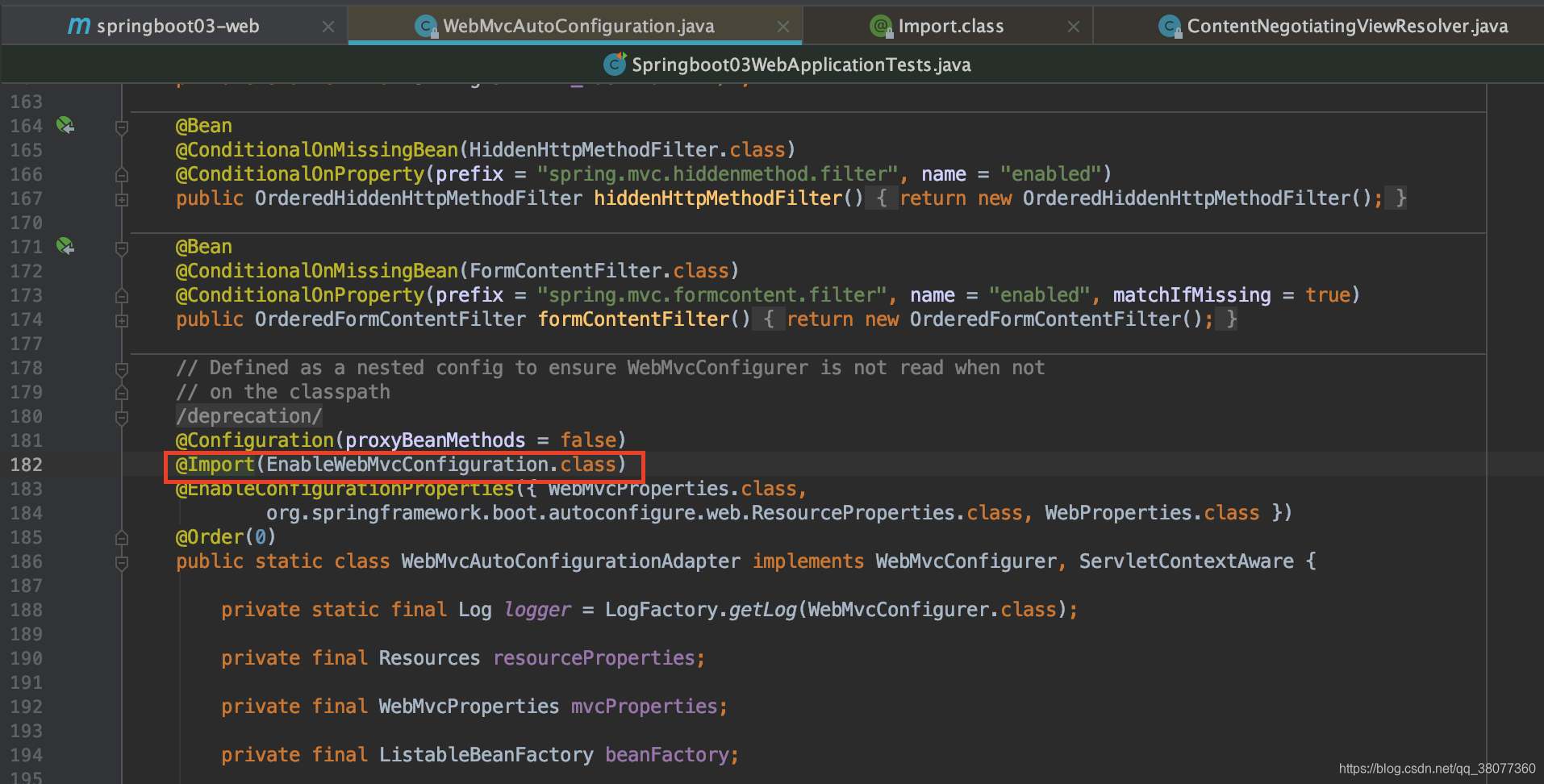This screenshot has height=784, width=1544.
Task: Select the WebMvcAutoConfiguration.java tab
Action: (576, 26)
